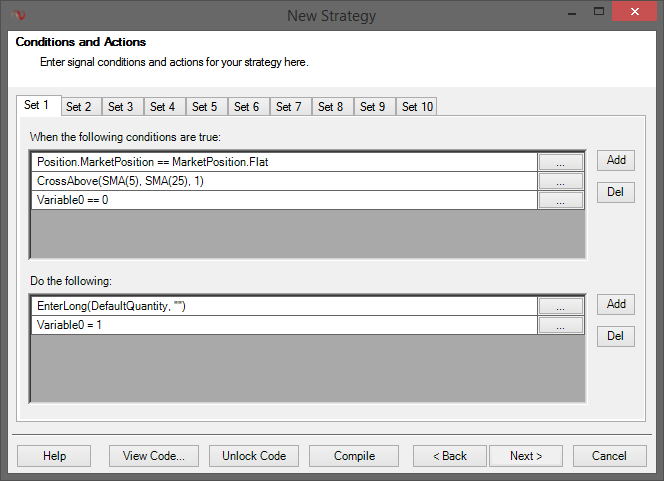Screen dimensions: 664x481
Task: Switch to the Set 5 tab
Action: pos(205,107)
